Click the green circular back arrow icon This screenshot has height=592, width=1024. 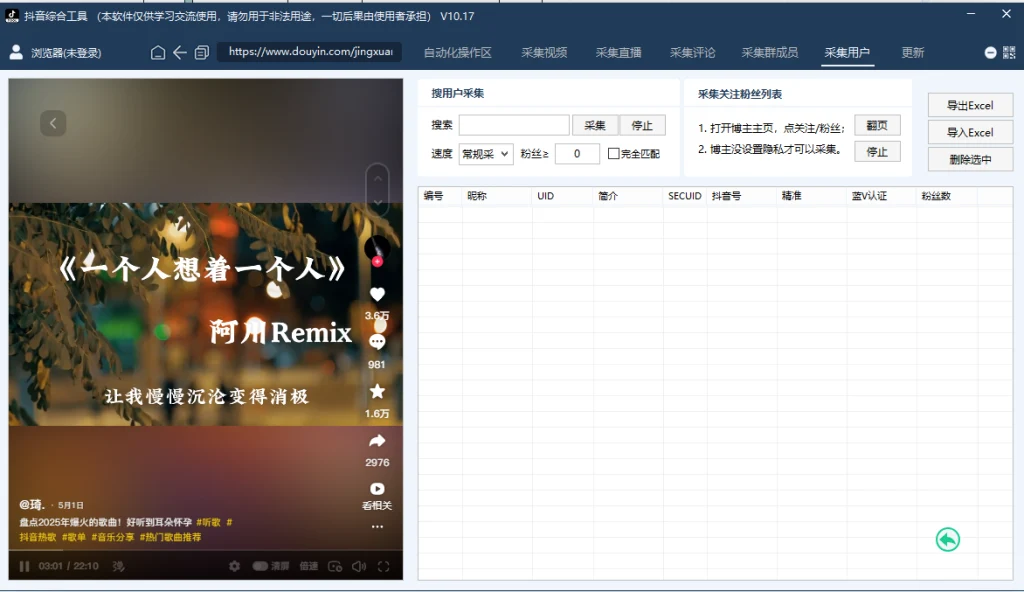(x=948, y=540)
